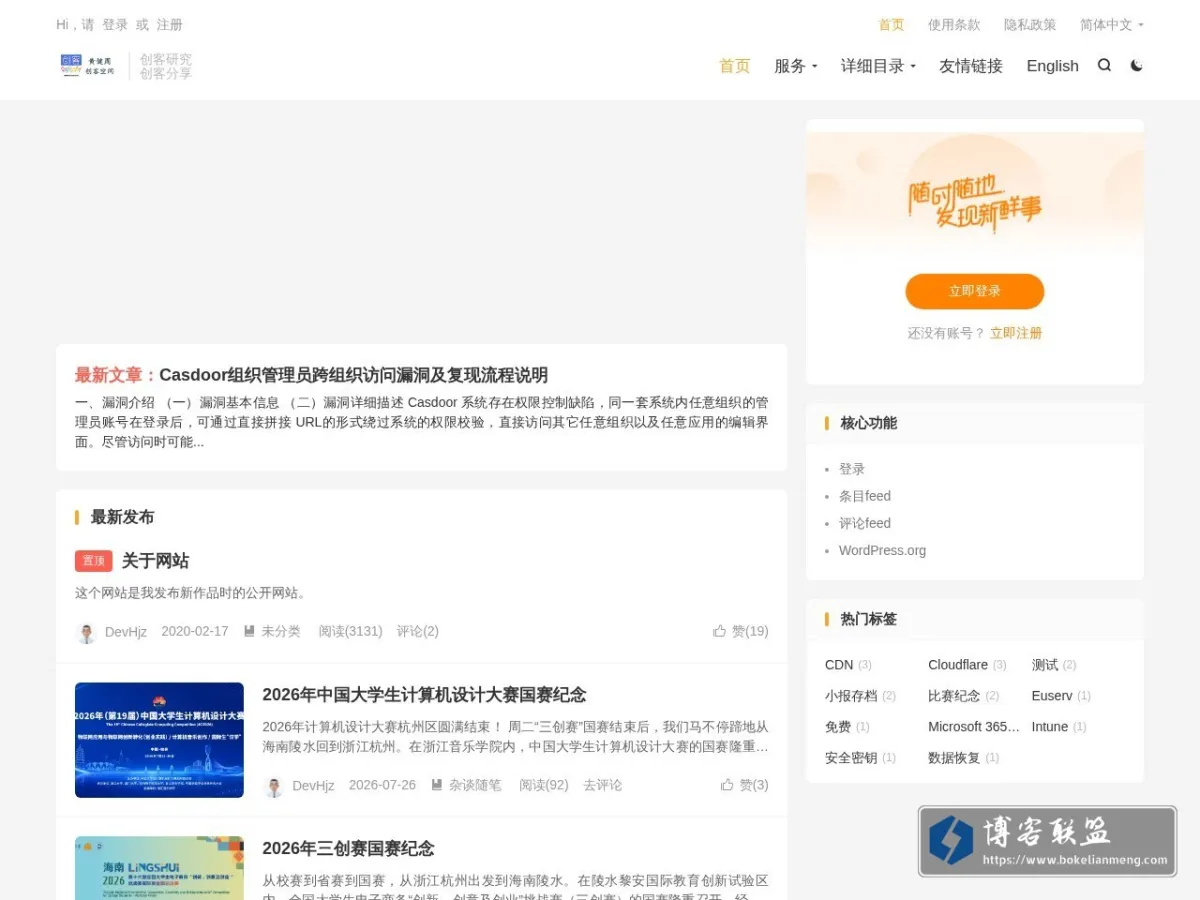Open the search icon in navigation bar
The image size is (1200, 900).
click(x=1104, y=65)
